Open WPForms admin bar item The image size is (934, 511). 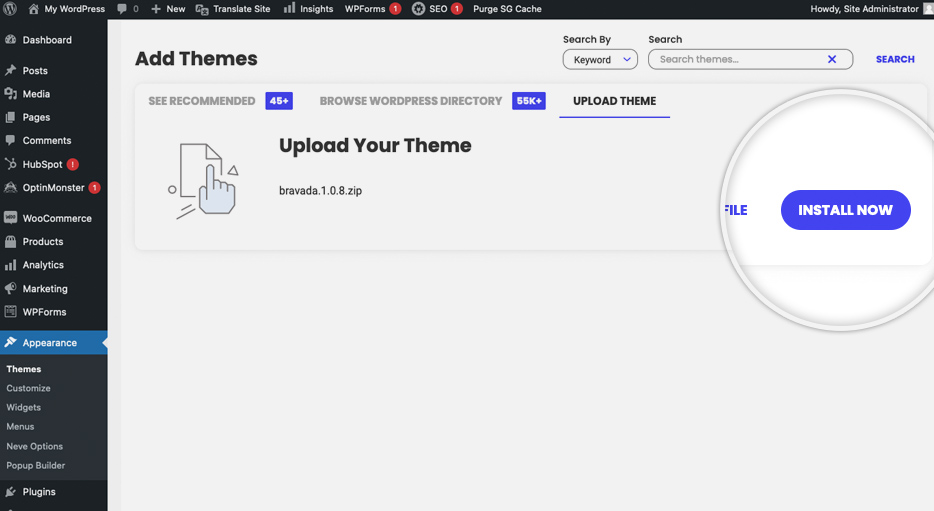[372, 9]
